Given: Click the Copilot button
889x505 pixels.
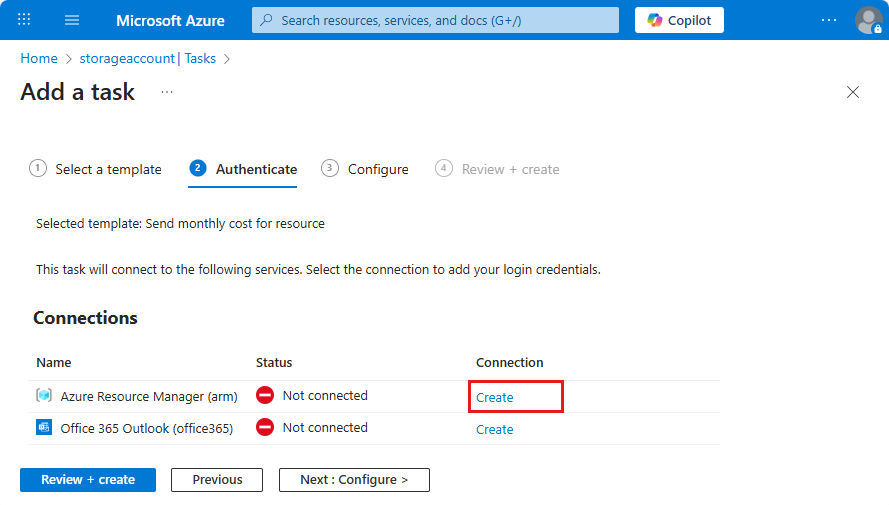Looking at the screenshot, I should click(x=679, y=20).
